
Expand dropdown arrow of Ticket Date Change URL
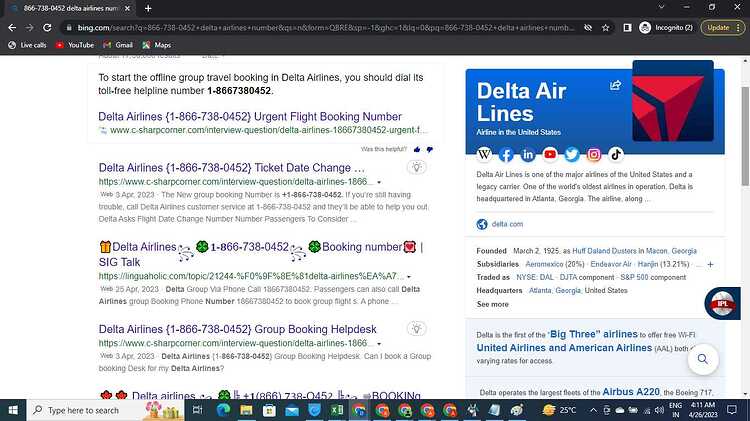click(x=379, y=182)
